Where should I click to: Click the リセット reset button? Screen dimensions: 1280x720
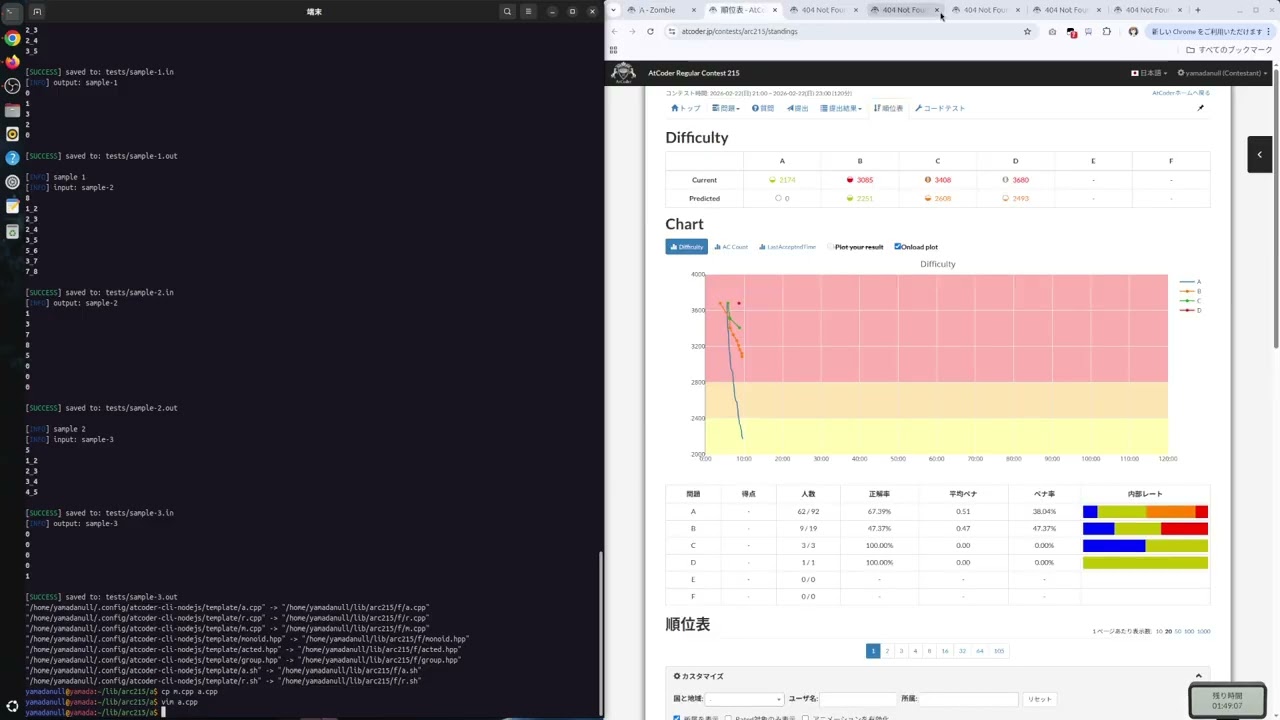click(1040, 699)
